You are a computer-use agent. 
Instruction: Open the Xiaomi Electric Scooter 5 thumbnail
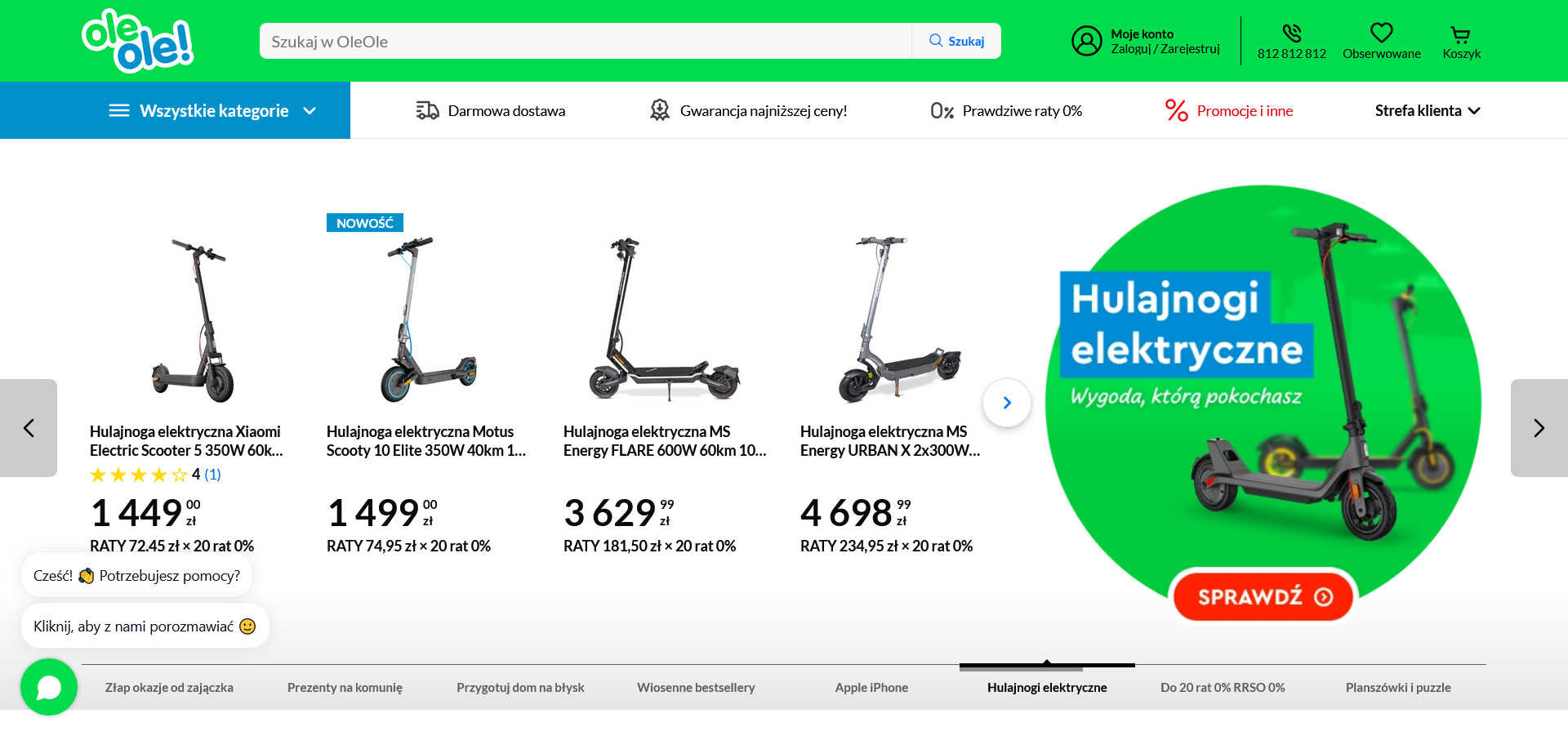[194, 320]
